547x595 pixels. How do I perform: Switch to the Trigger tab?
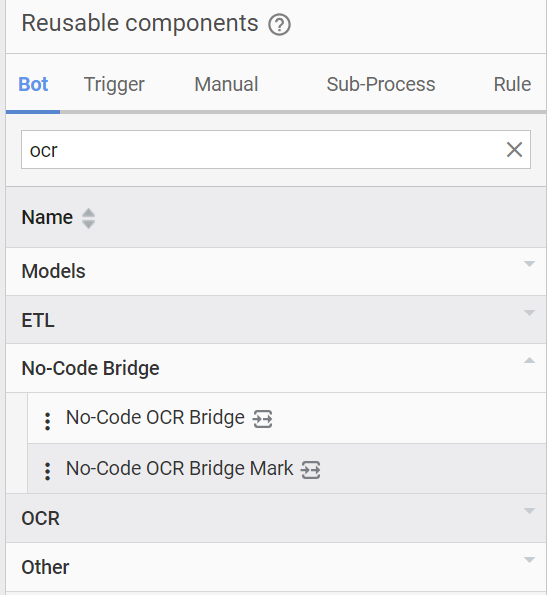(114, 84)
